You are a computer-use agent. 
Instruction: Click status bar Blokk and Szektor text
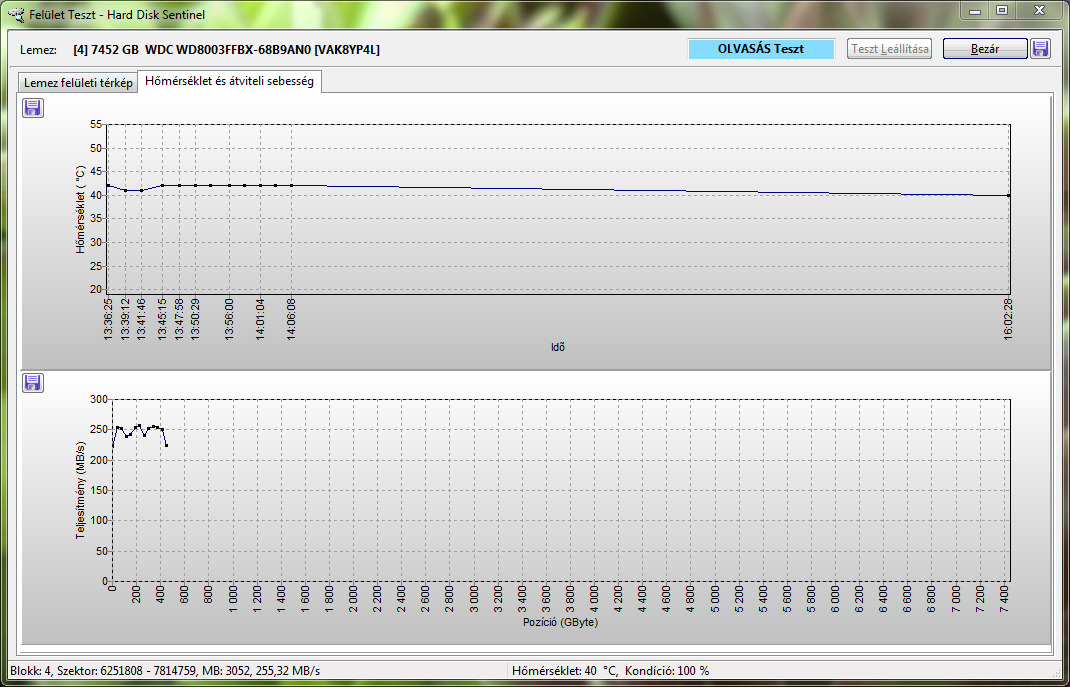click(x=165, y=671)
